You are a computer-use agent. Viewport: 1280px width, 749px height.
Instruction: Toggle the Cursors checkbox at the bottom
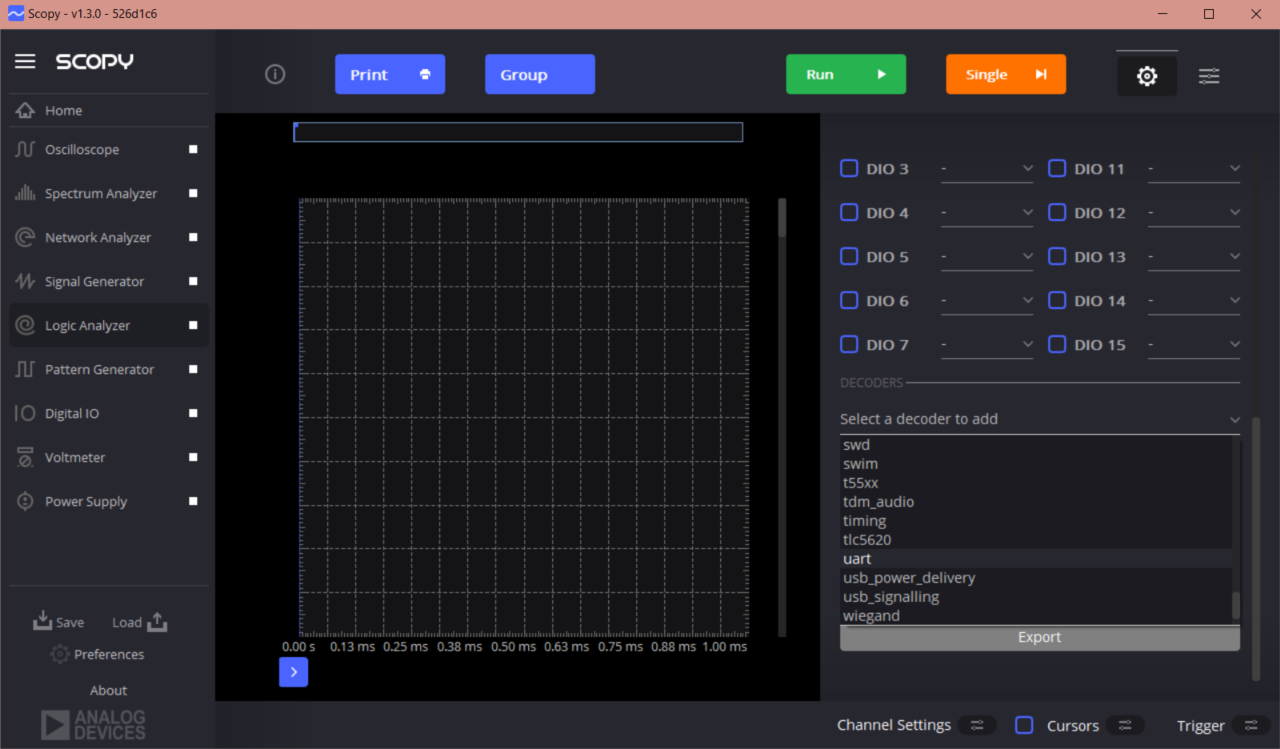coord(1023,725)
